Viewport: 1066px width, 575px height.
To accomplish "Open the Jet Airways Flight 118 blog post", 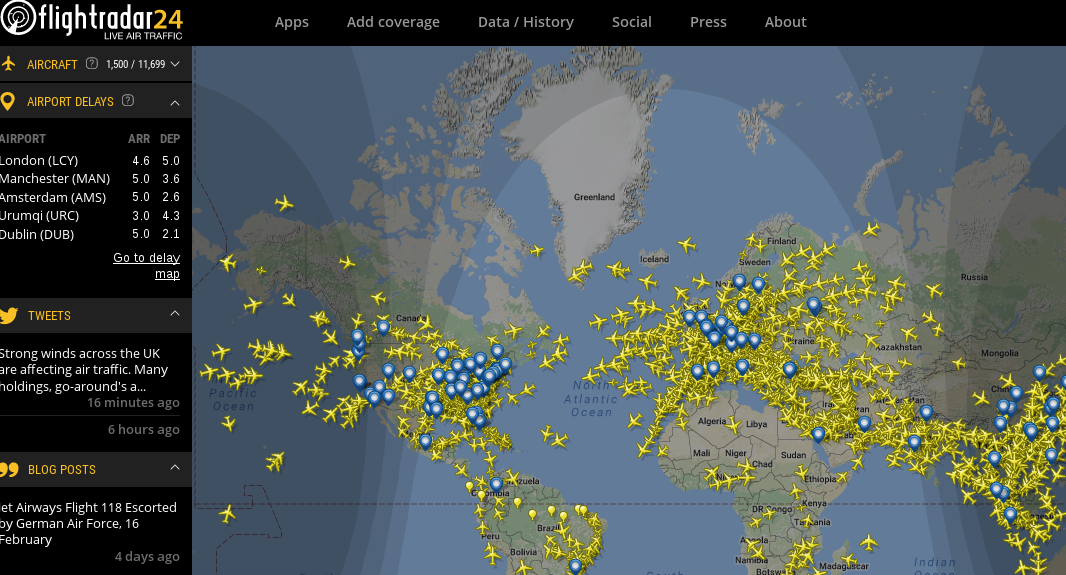I will [88, 523].
